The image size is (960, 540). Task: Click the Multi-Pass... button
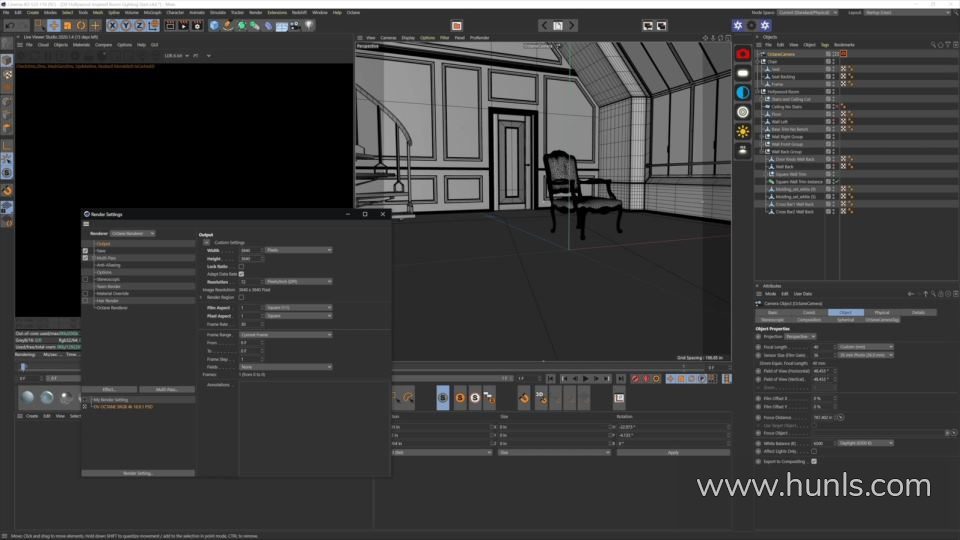[166, 389]
